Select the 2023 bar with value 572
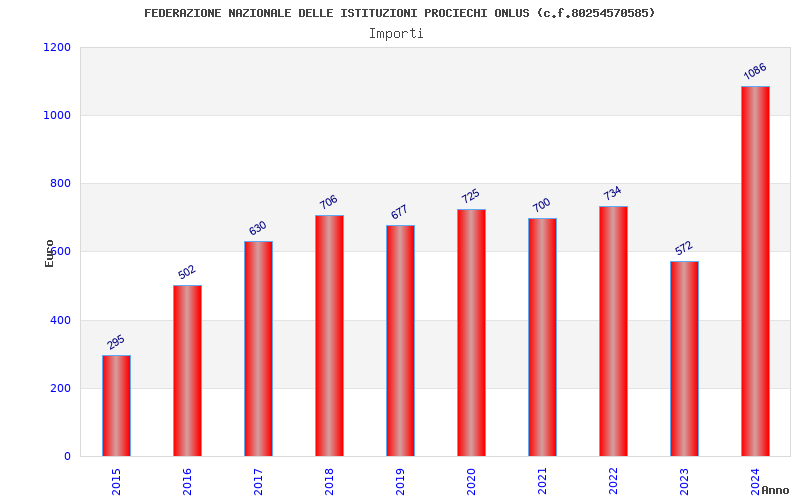Image resolution: width=800 pixels, height=500 pixels. coord(684,359)
